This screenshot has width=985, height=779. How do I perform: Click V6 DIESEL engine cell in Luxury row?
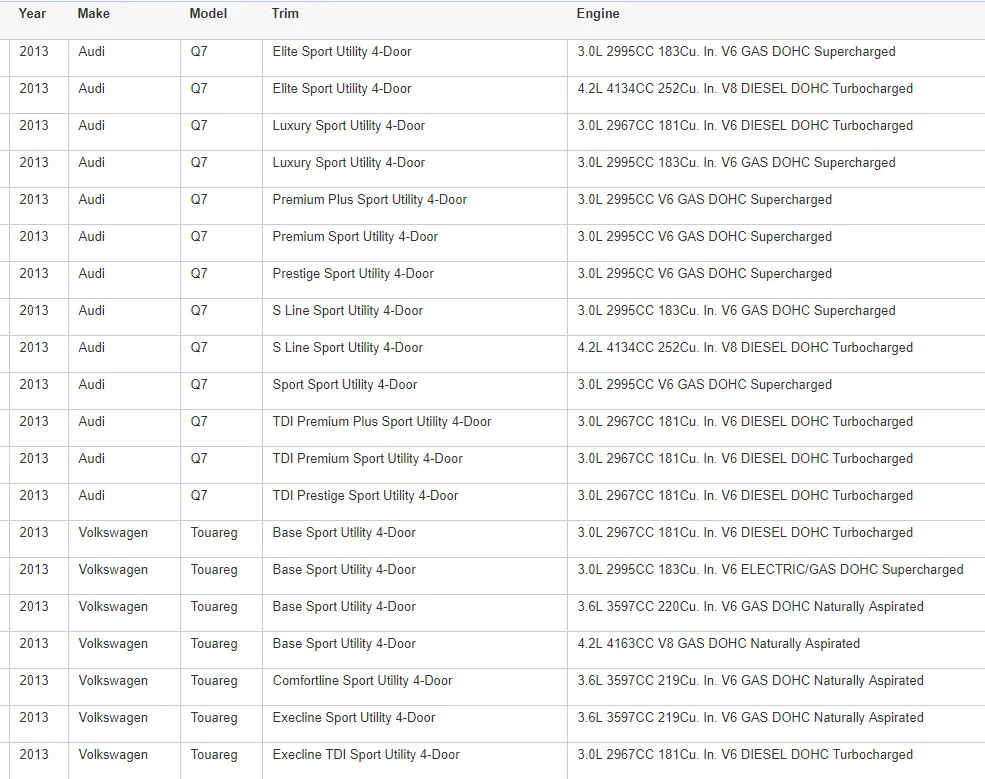776,132
